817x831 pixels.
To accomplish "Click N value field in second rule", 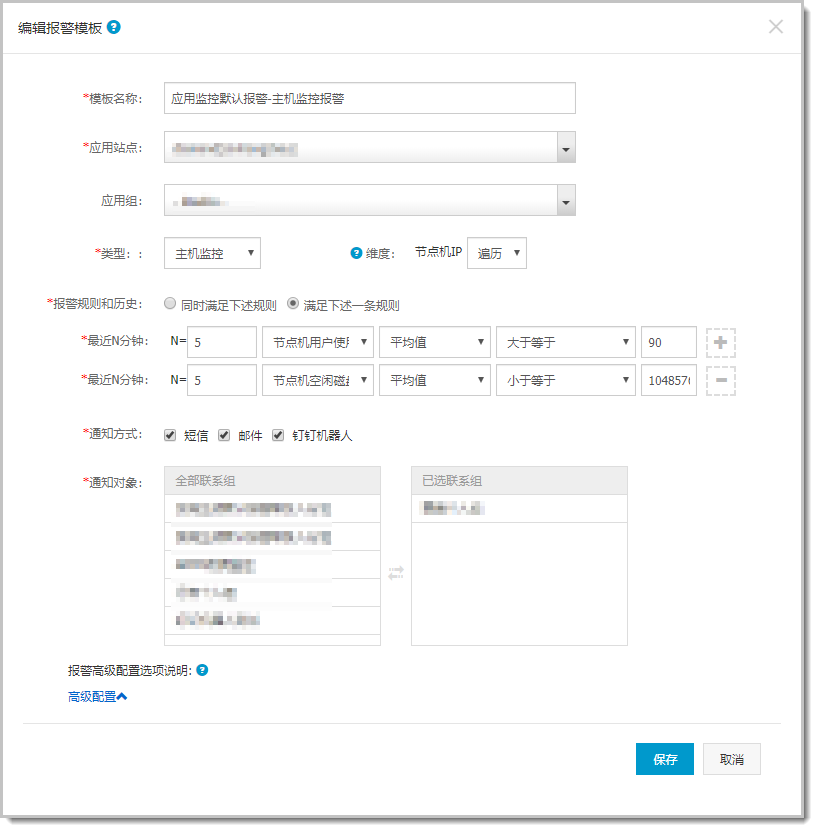I will pyautogui.click(x=222, y=380).
